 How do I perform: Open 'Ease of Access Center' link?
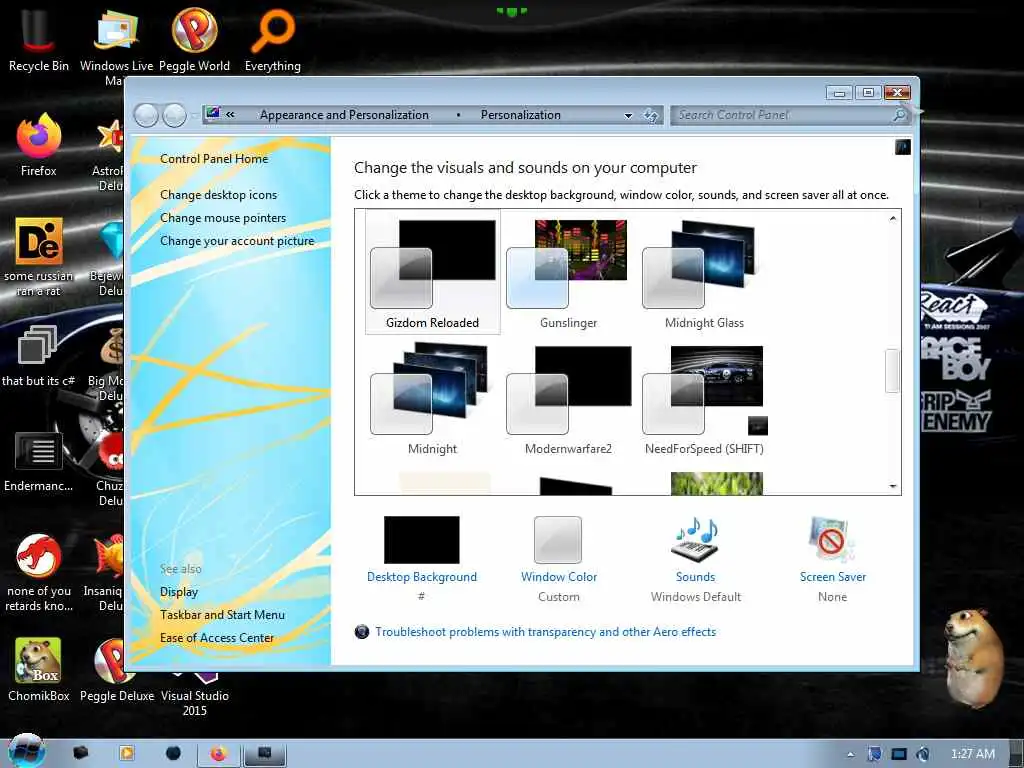coord(217,637)
